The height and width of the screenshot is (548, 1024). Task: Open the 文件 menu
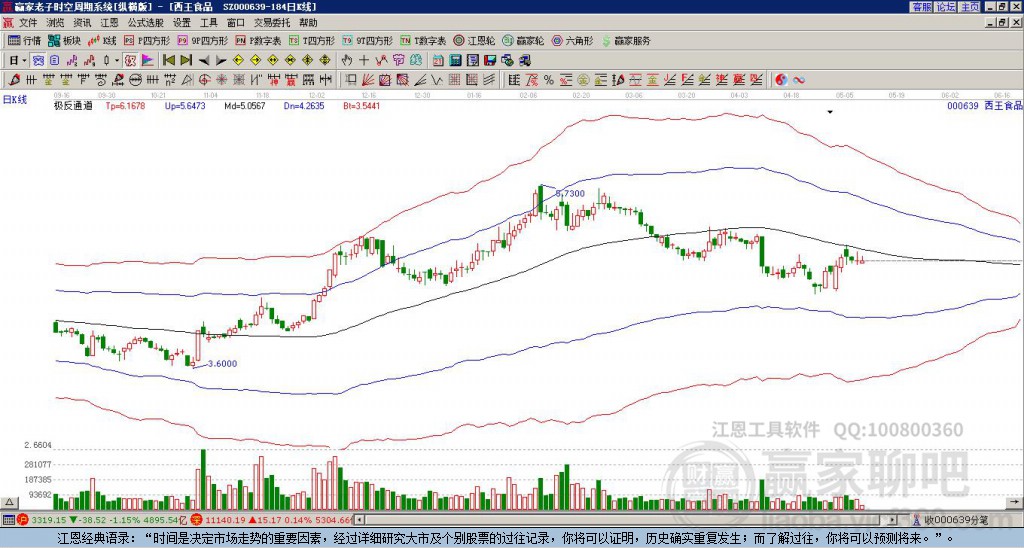pos(28,23)
